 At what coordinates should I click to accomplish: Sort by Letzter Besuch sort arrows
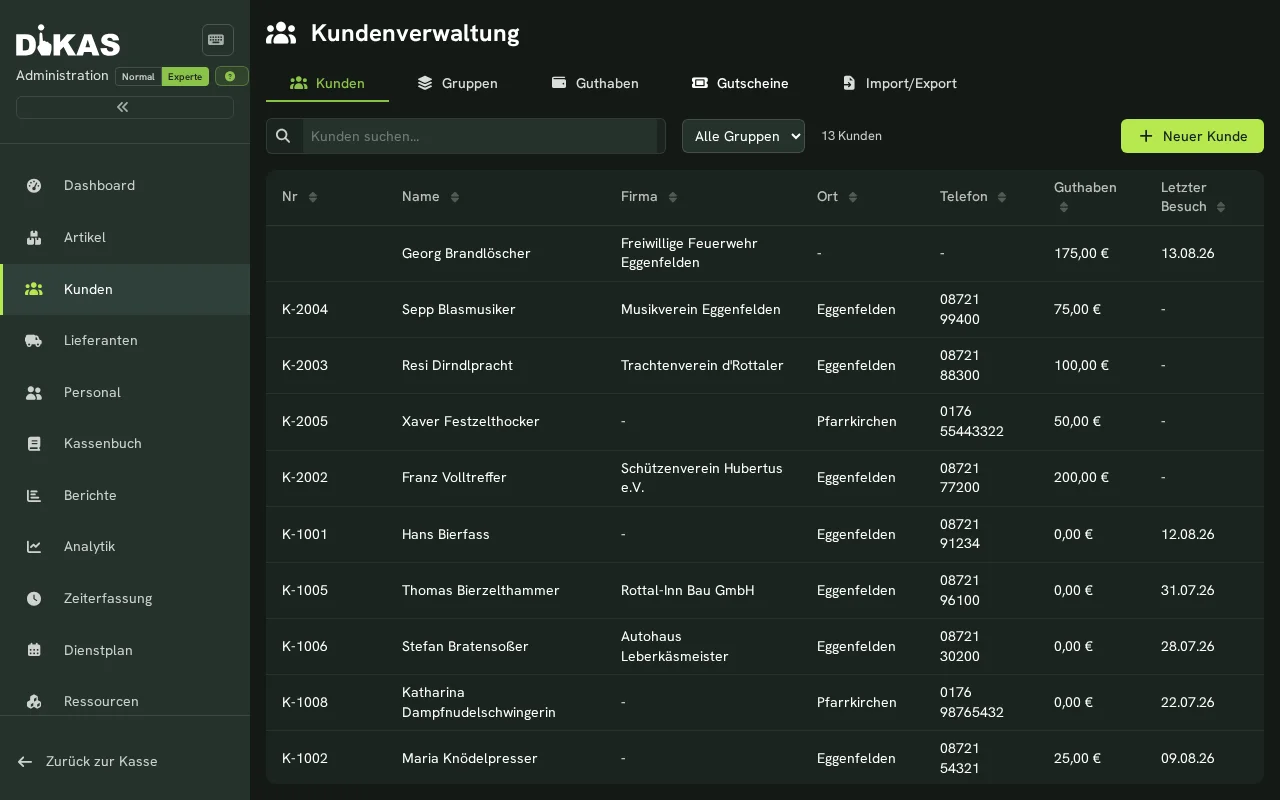click(1221, 207)
